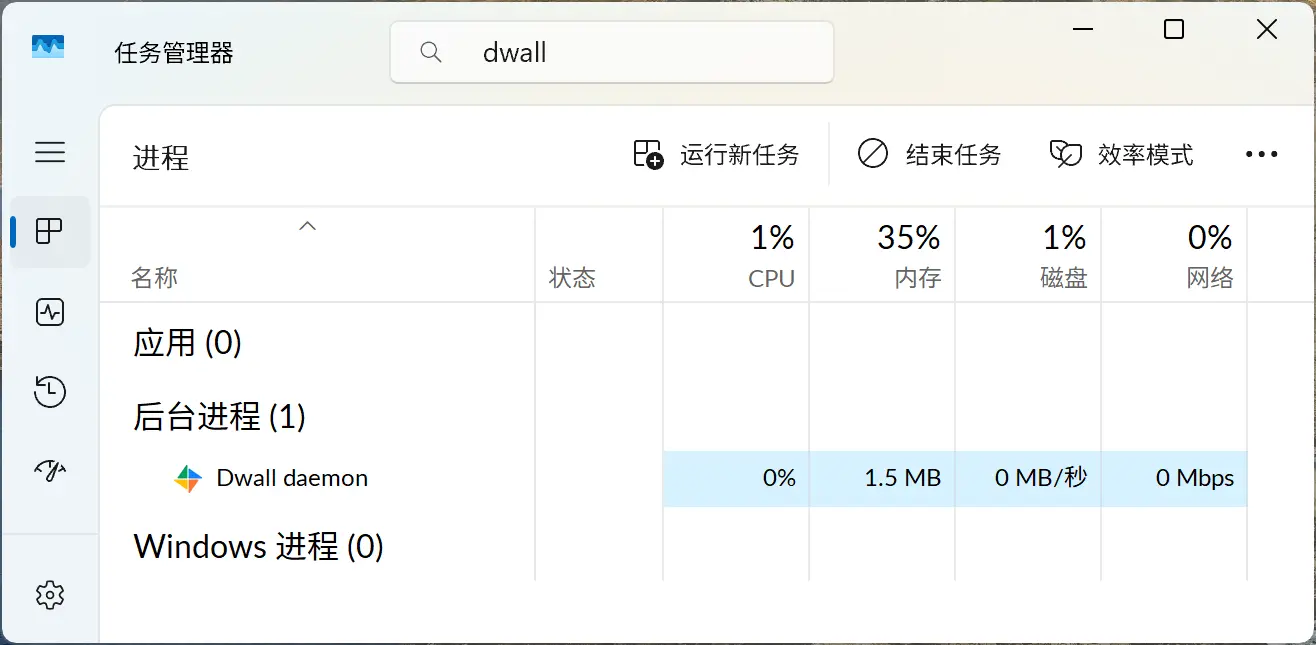Screen dimensions: 1316x645
Task: Click the Run new task icon
Action: (646, 154)
